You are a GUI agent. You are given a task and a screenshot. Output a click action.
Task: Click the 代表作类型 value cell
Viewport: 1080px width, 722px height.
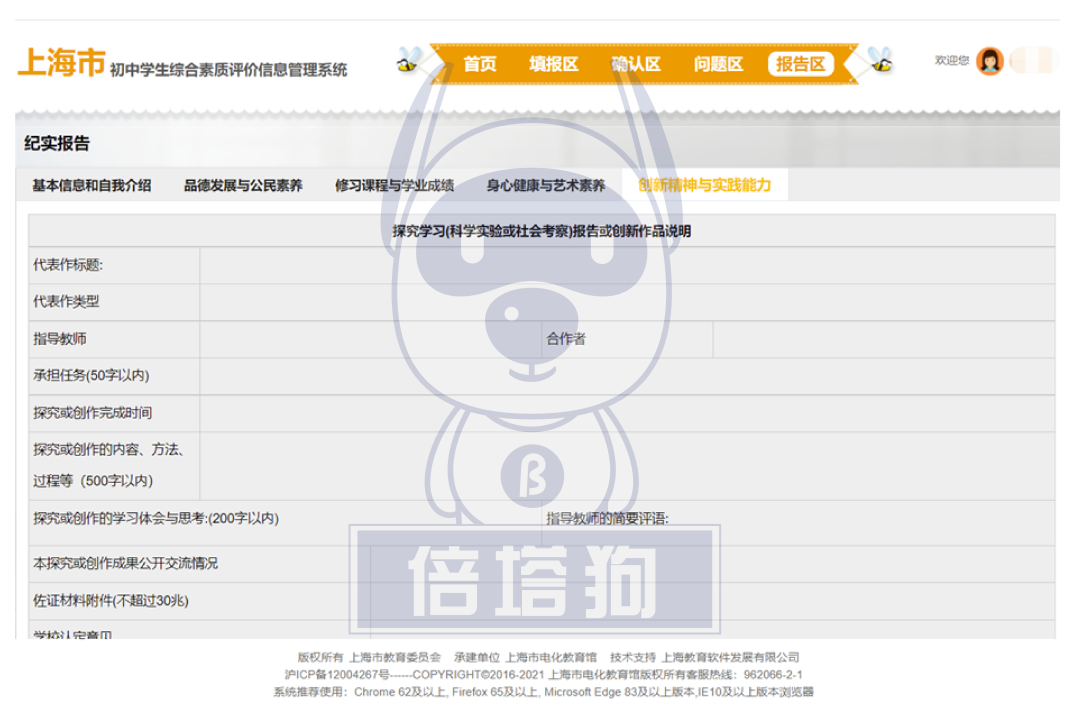pos(626,302)
